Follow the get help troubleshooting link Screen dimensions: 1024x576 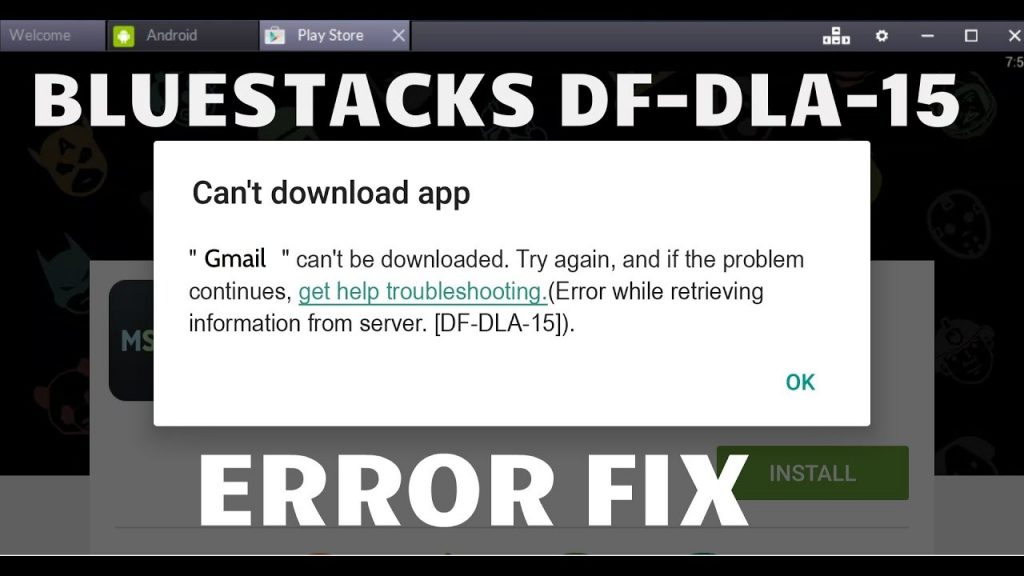[423, 291]
